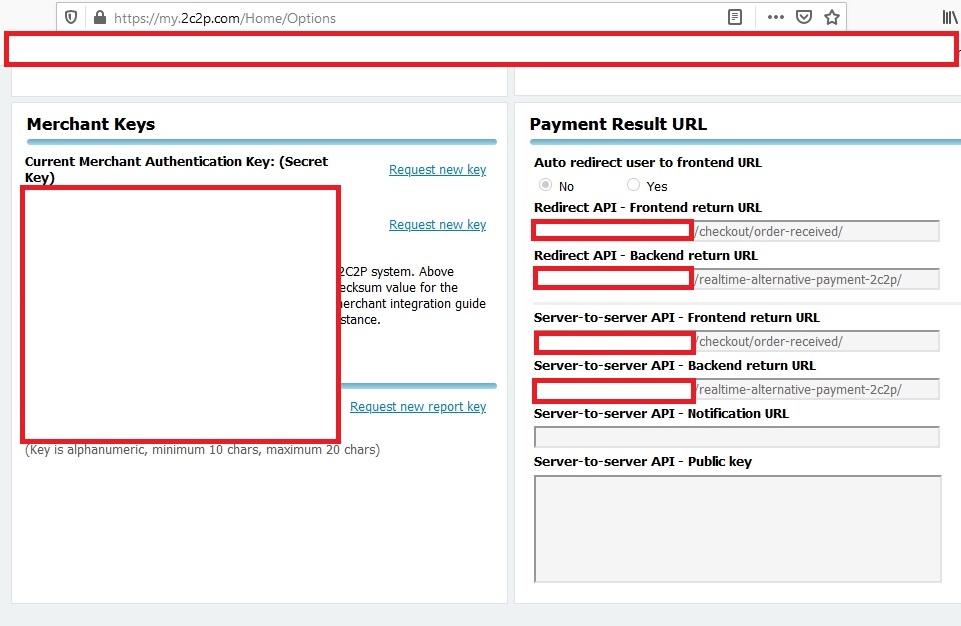
Task: Open site information via padlock icon
Action: point(99,17)
